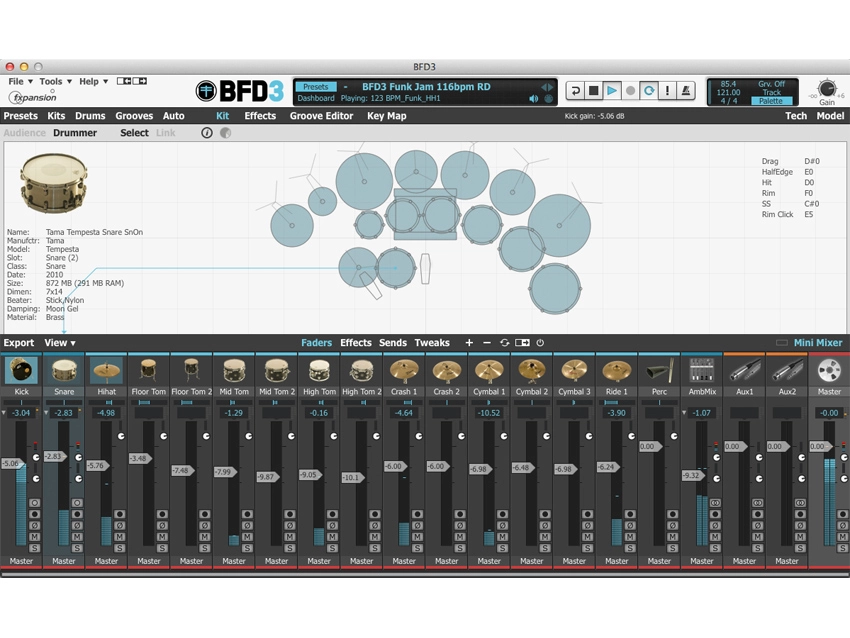Viewport: 850px width, 638px height.
Task: Click the Hihat channel pan slider
Action: (106, 403)
